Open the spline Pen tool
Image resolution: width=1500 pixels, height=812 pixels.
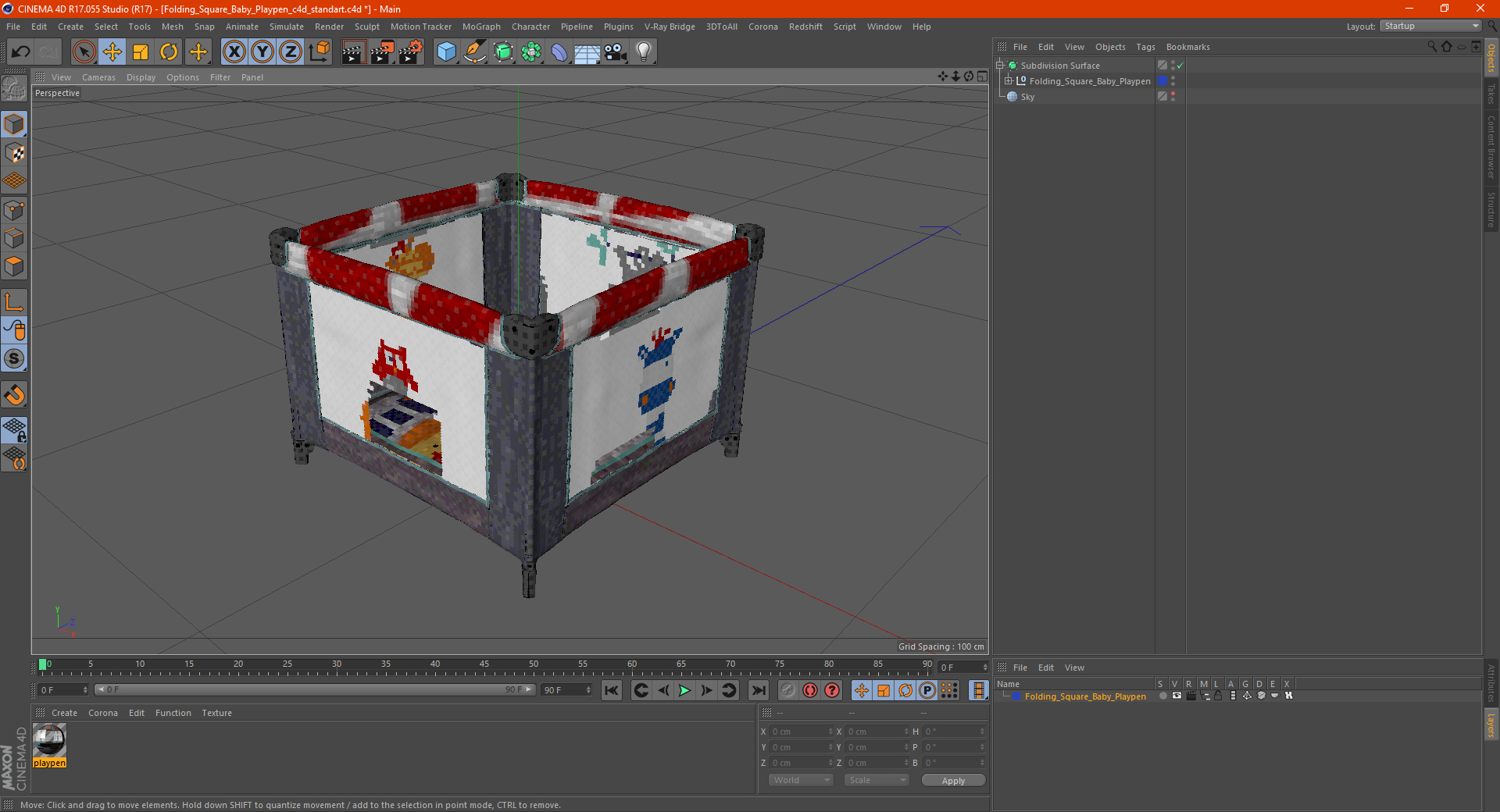(x=474, y=52)
